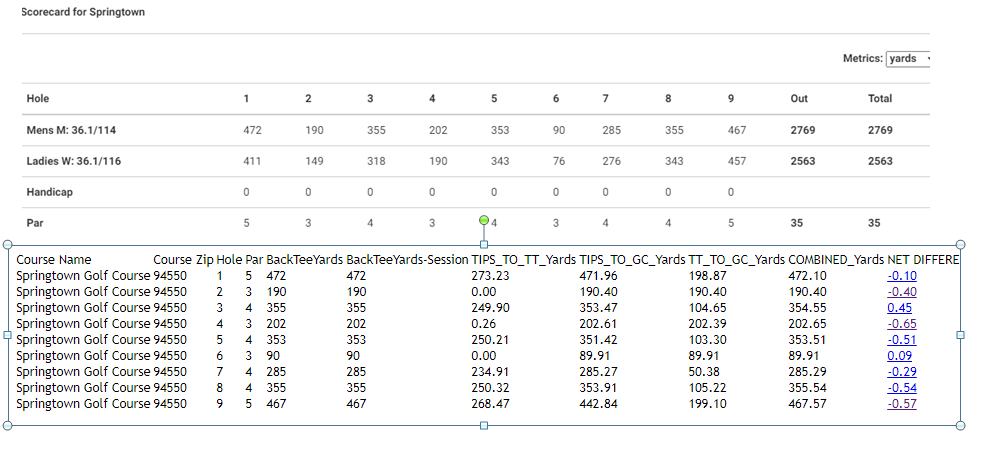982x460 pixels.
Task: Click the COMBINED_Yards column header
Action: coord(836,260)
